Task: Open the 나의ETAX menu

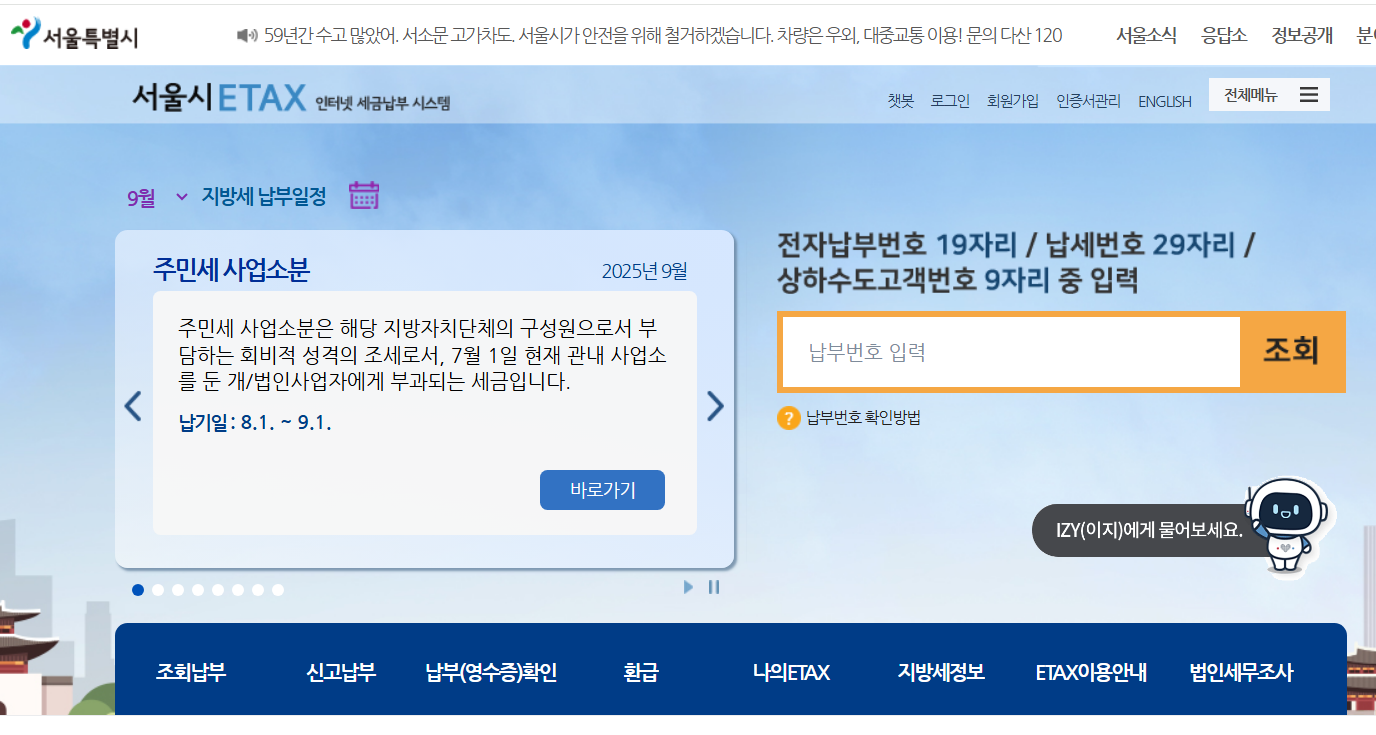Action: 791,672
